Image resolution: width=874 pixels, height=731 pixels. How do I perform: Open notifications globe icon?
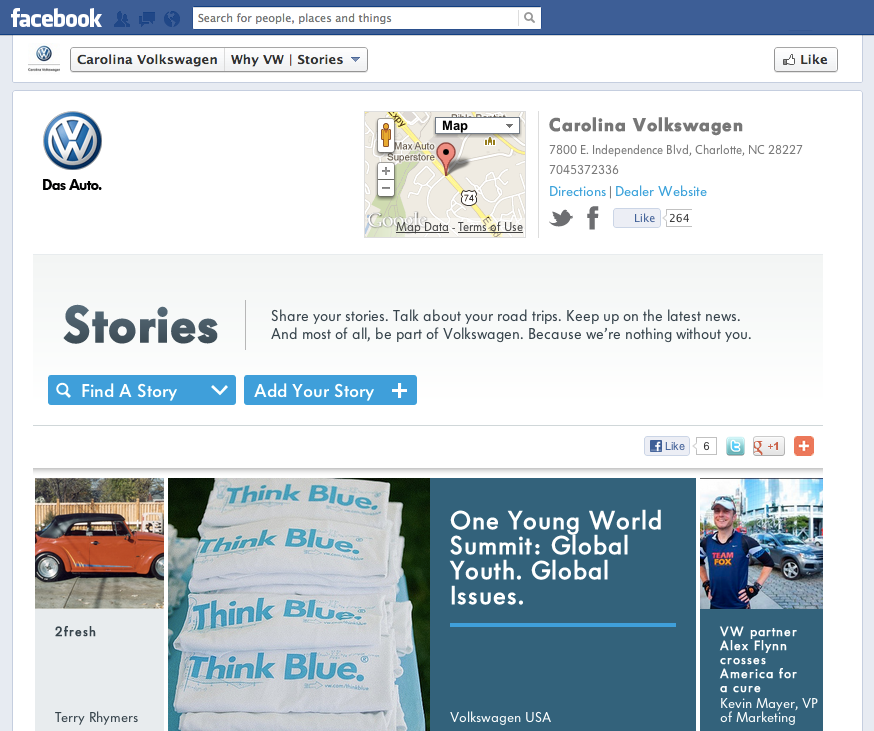coord(172,20)
